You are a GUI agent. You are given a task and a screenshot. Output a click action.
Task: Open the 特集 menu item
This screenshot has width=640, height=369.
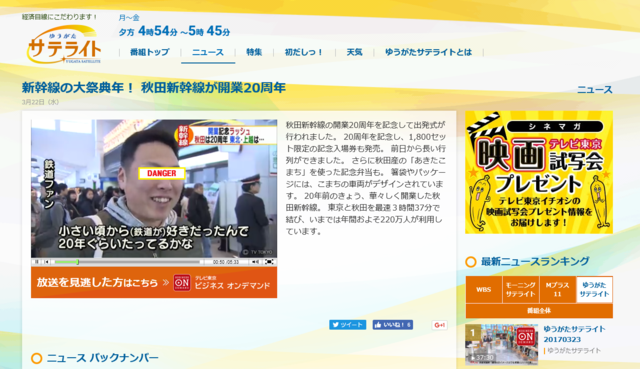click(254, 52)
